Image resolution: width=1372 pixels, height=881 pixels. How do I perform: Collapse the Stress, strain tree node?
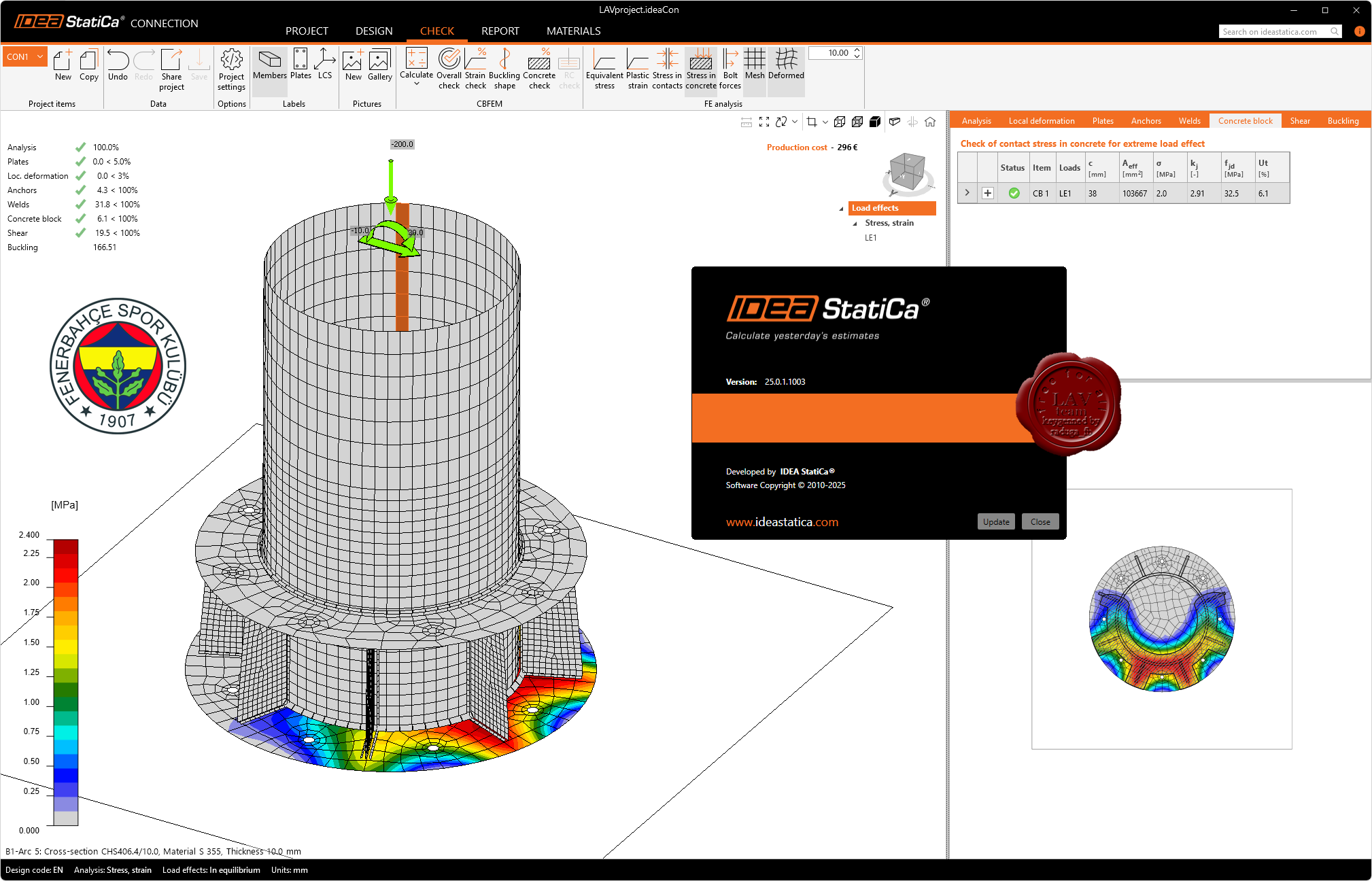point(855,224)
